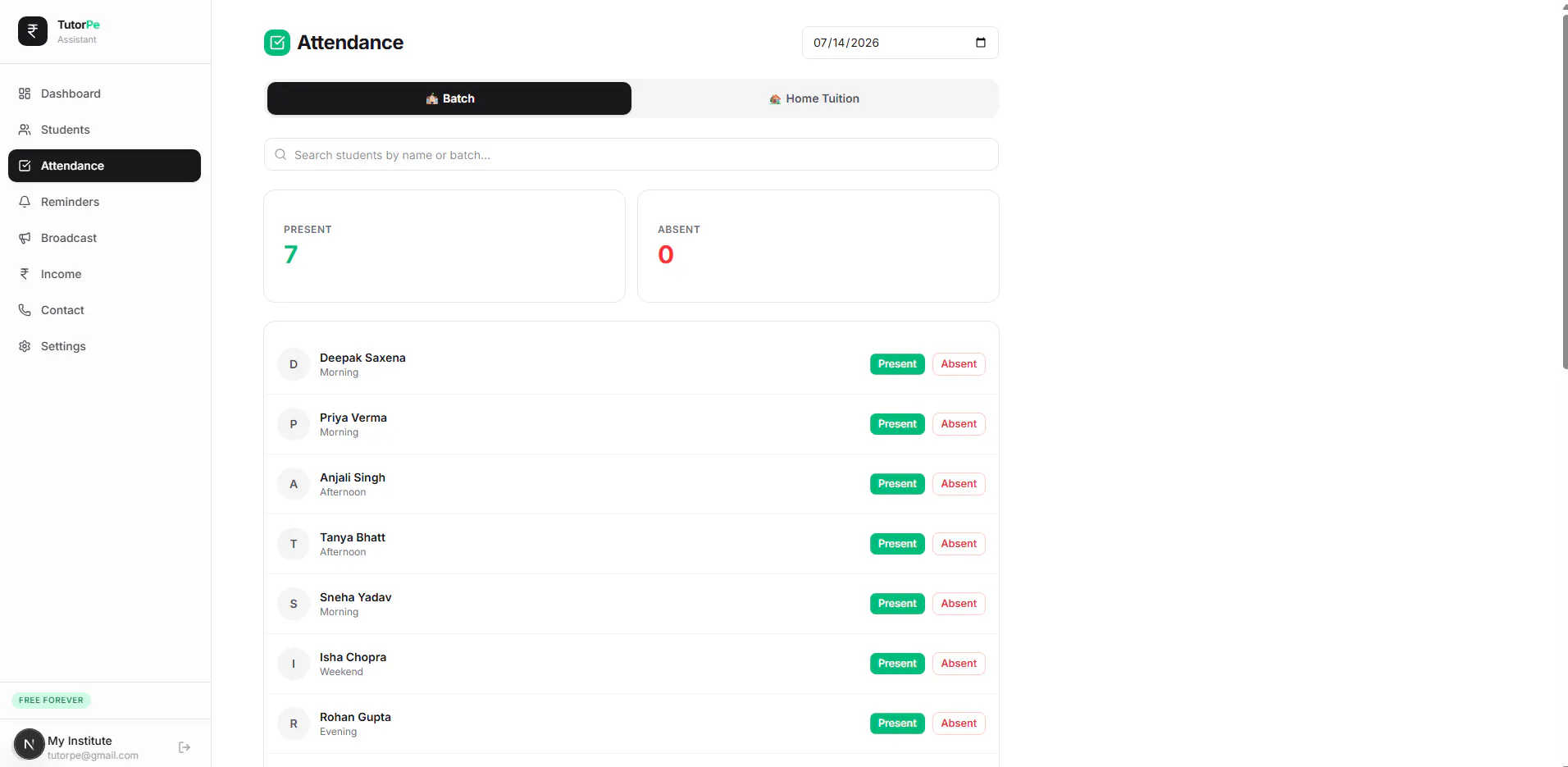Mark Deepak Saxena Present
The height and width of the screenshot is (767, 1568).
(897, 364)
